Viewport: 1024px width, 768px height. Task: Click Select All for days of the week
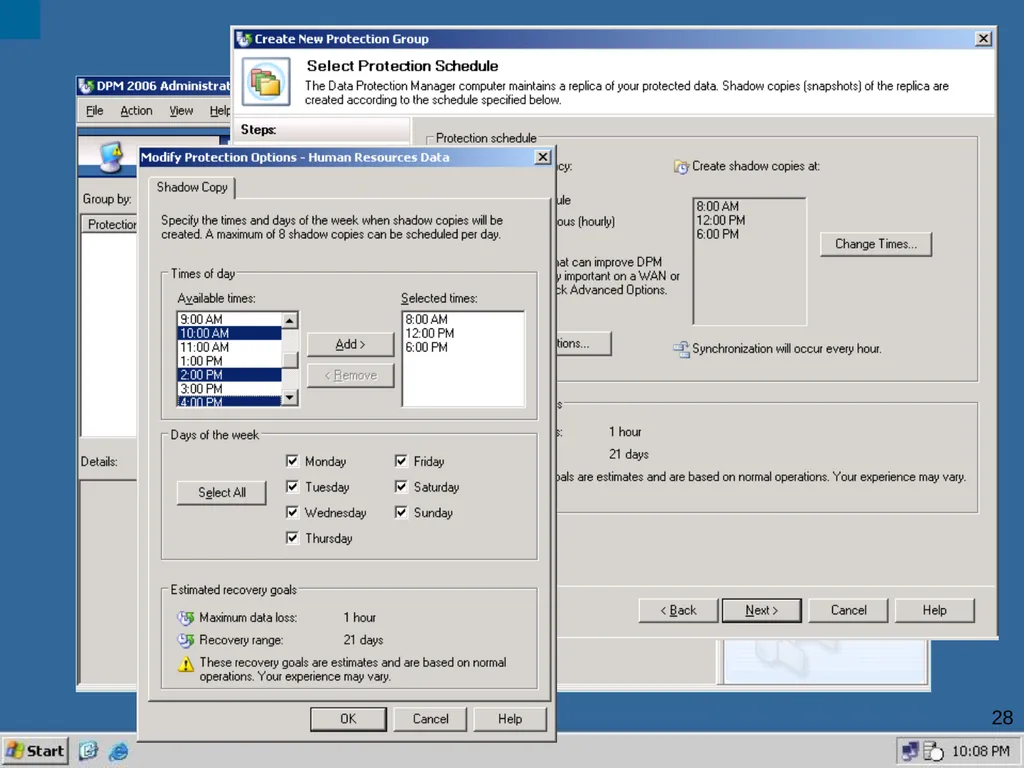click(x=221, y=492)
